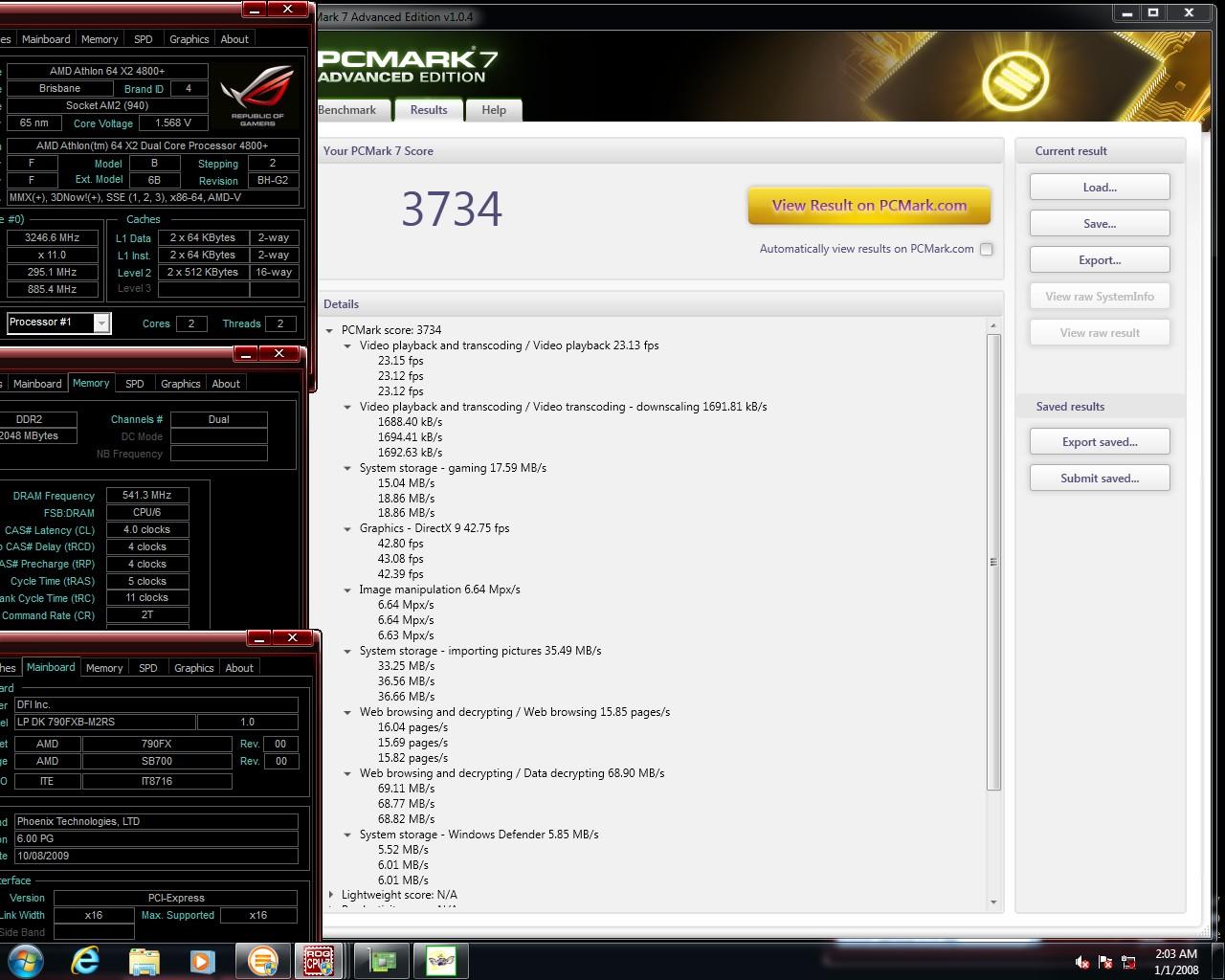Click the Export saved... button

click(x=1100, y=442)
